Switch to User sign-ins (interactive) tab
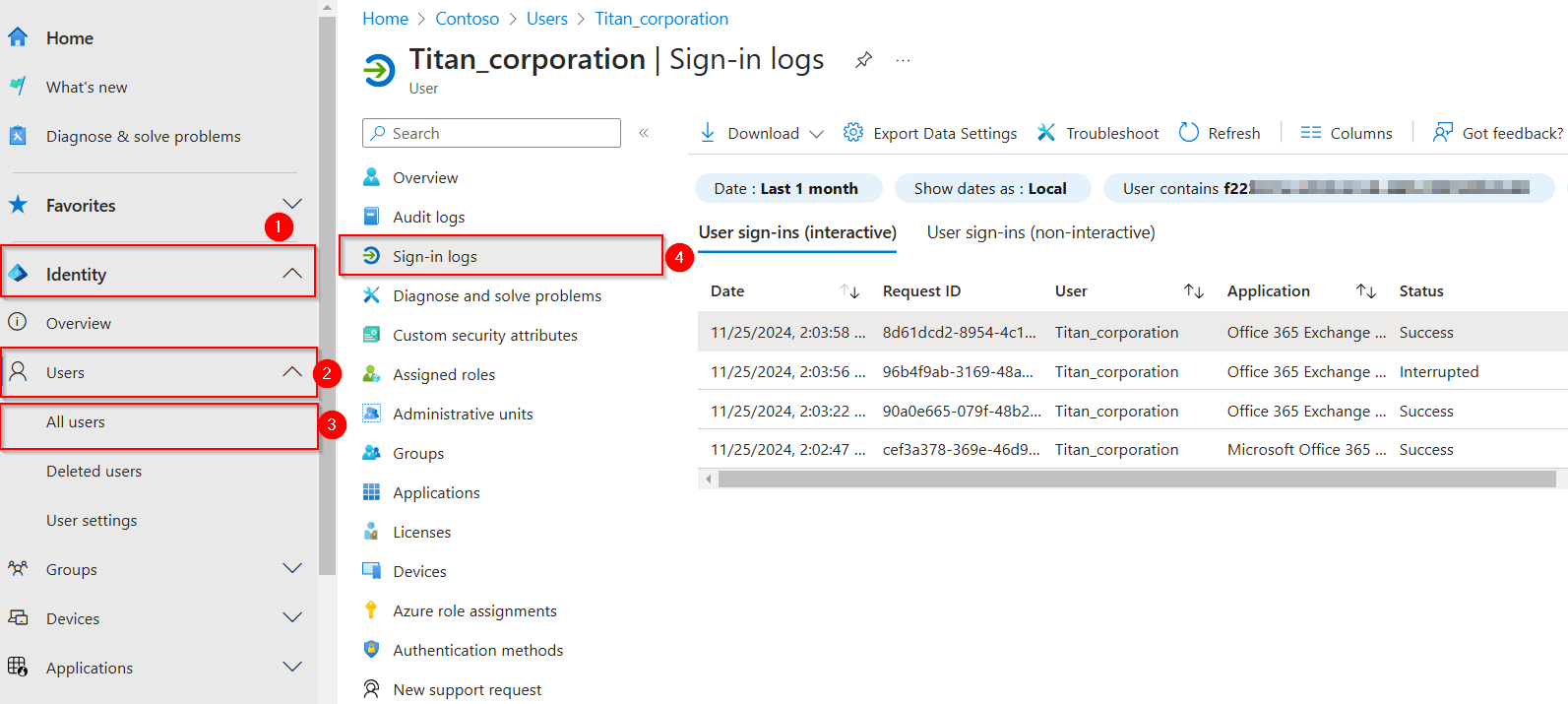The height and width of the screenshot is (704, 1568). click(797, 232)
